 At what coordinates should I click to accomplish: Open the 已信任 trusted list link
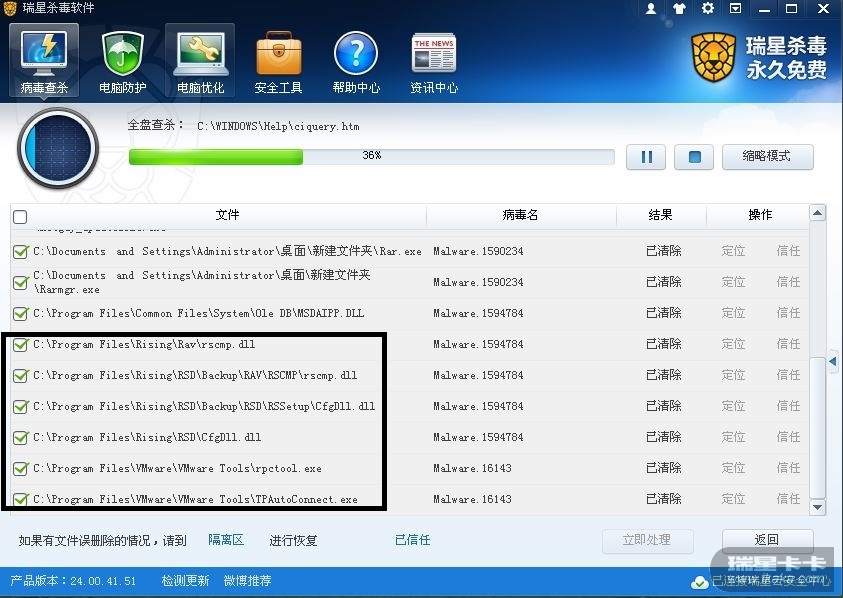point(412,540)
